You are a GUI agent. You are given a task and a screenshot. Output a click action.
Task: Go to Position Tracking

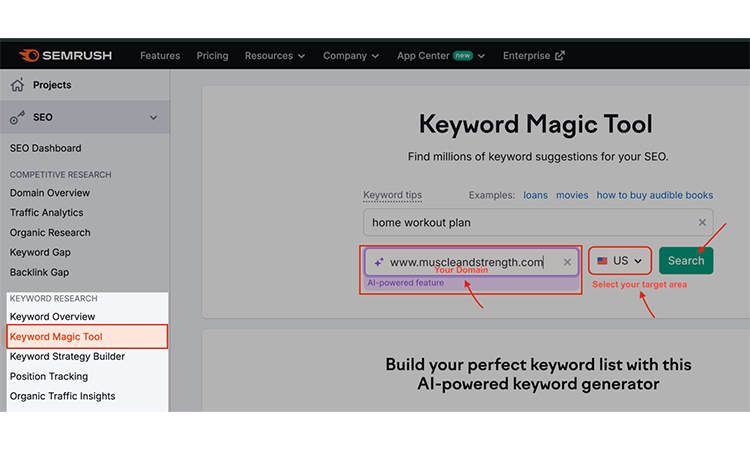click(49, 376)
